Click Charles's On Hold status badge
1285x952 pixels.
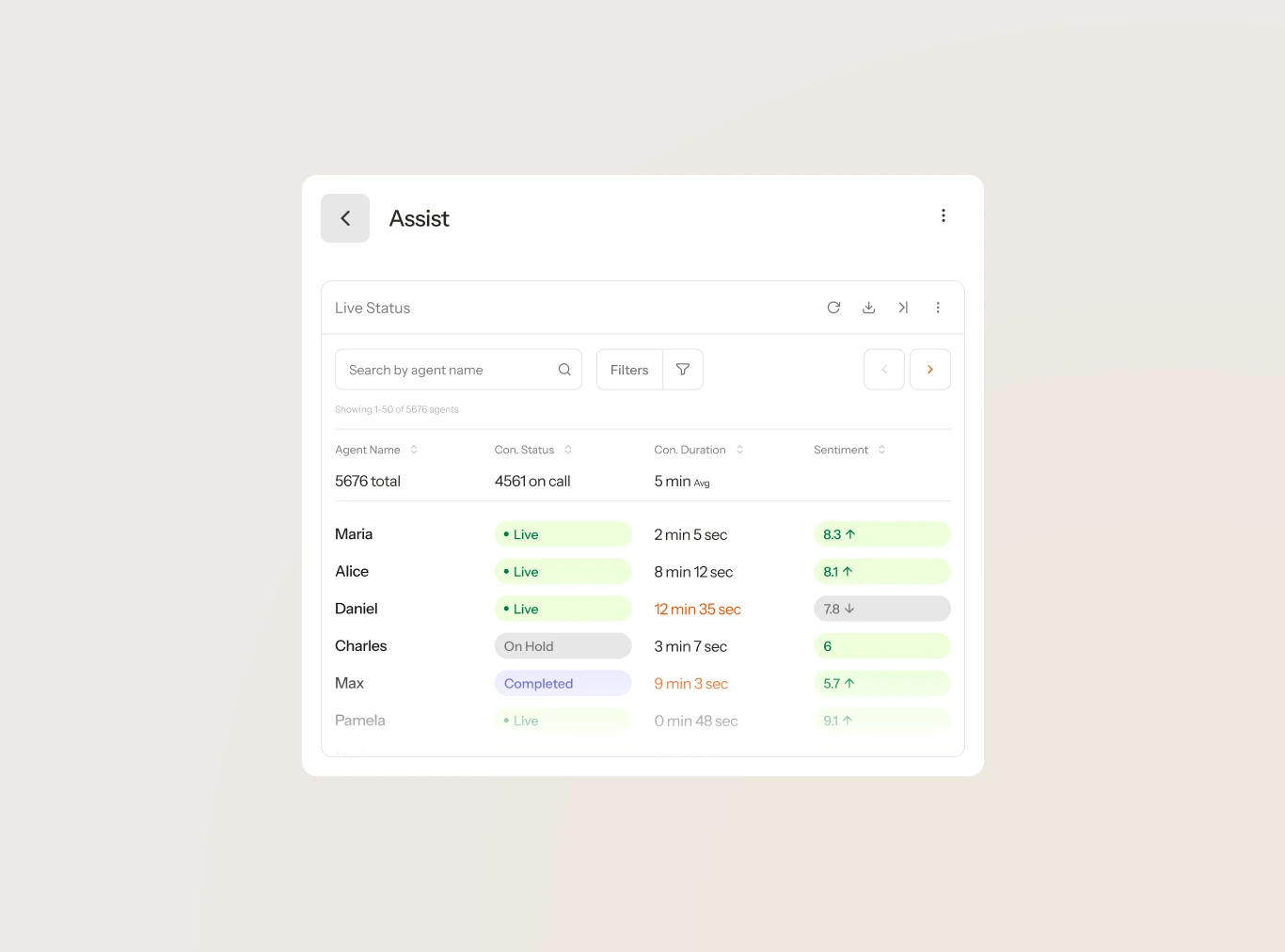tap(563, 646)
